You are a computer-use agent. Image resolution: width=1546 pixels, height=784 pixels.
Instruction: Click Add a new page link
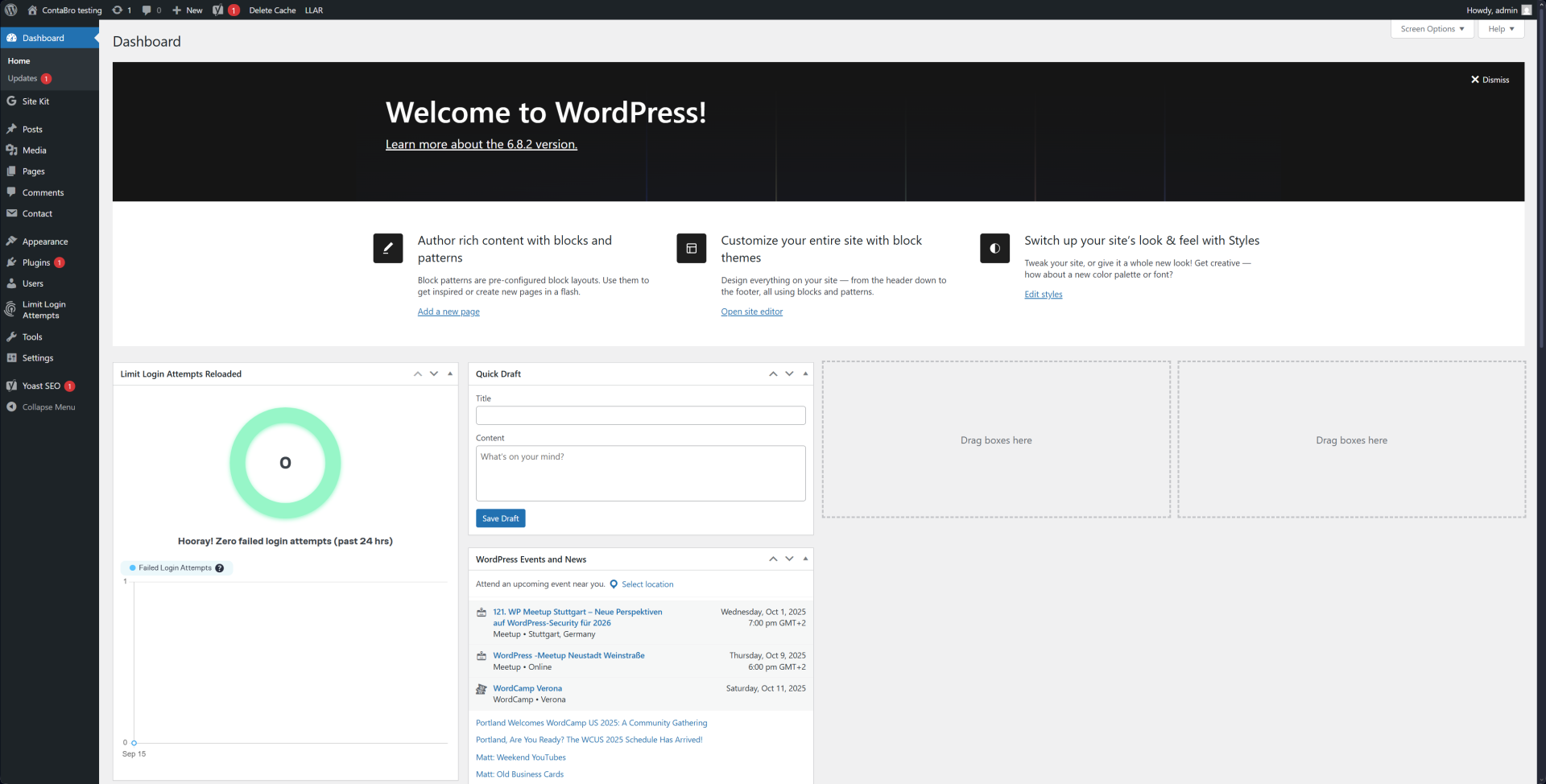449,312
